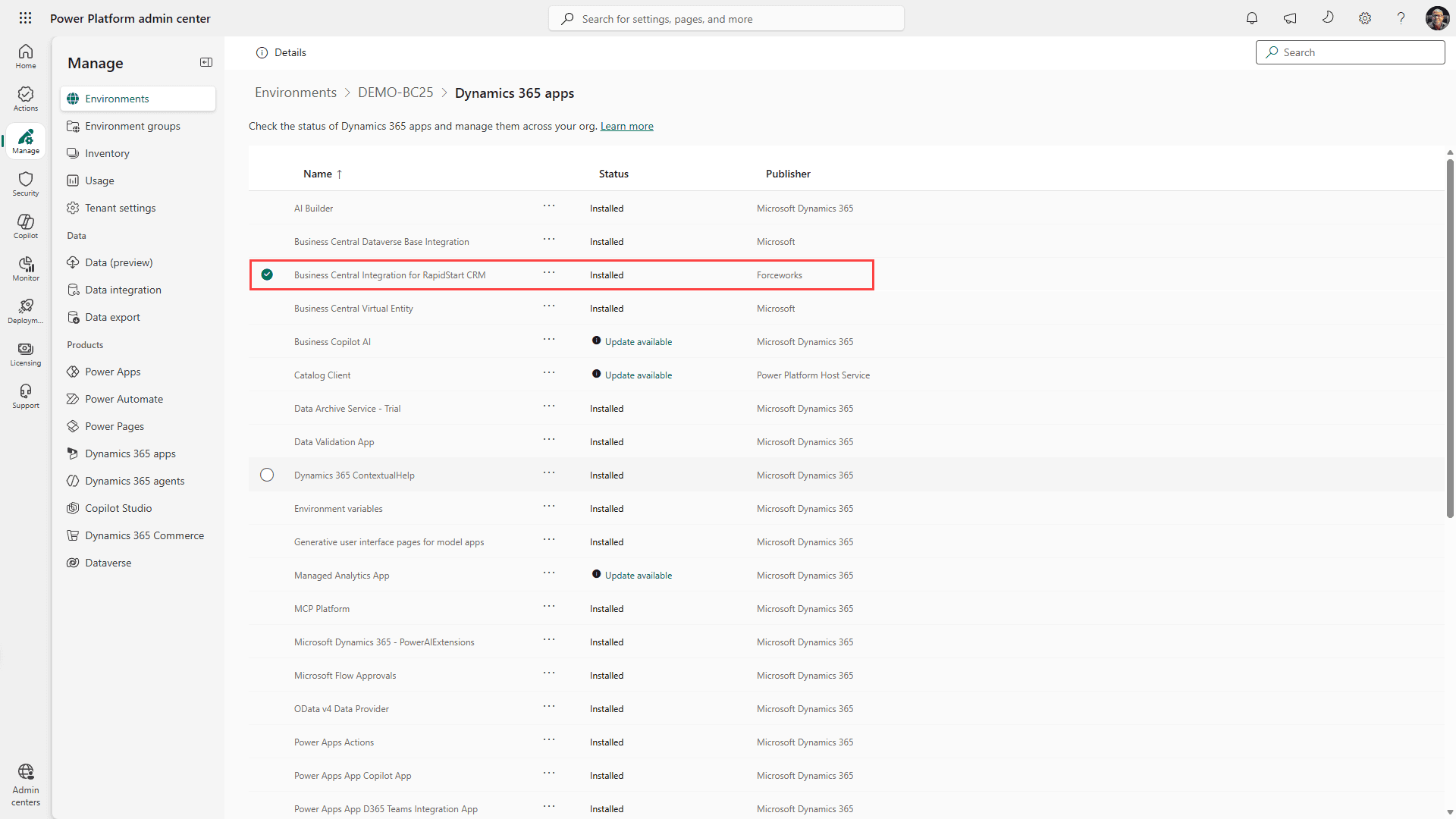
Task: Click the Details info icon
Action: [262, 52]
